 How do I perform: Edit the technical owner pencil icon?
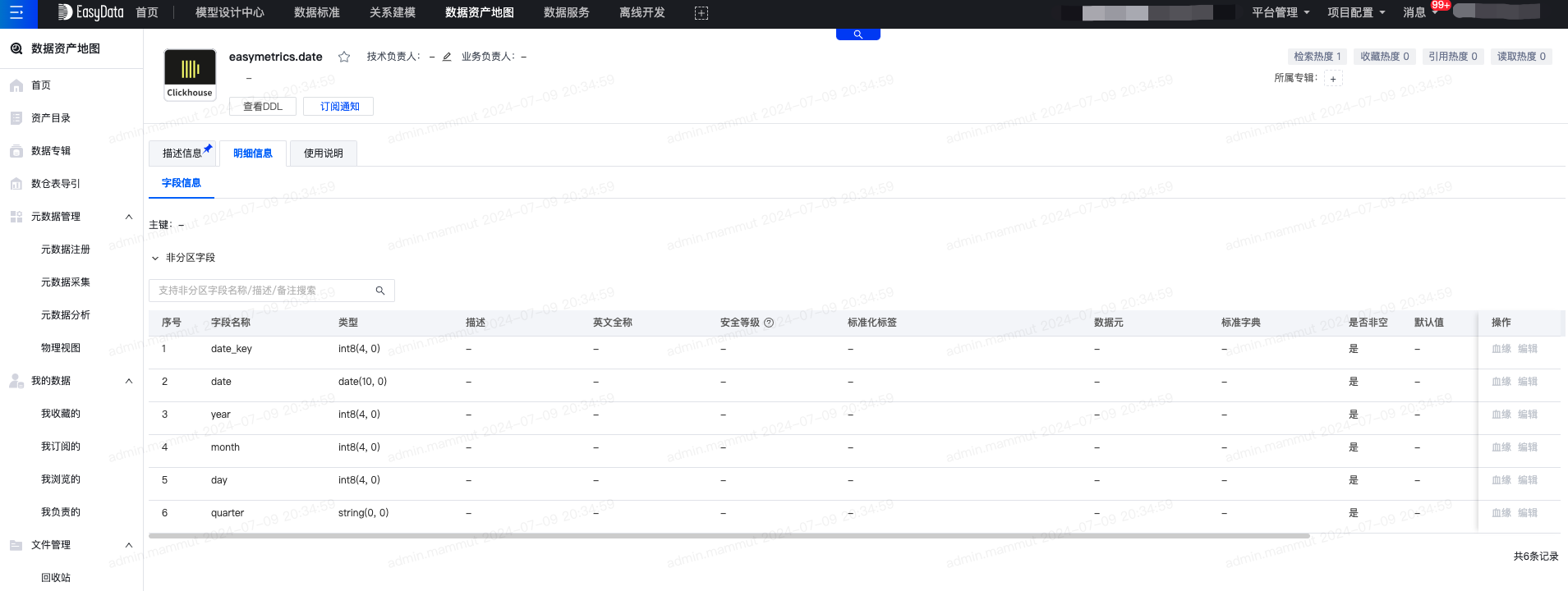(447, 57)
